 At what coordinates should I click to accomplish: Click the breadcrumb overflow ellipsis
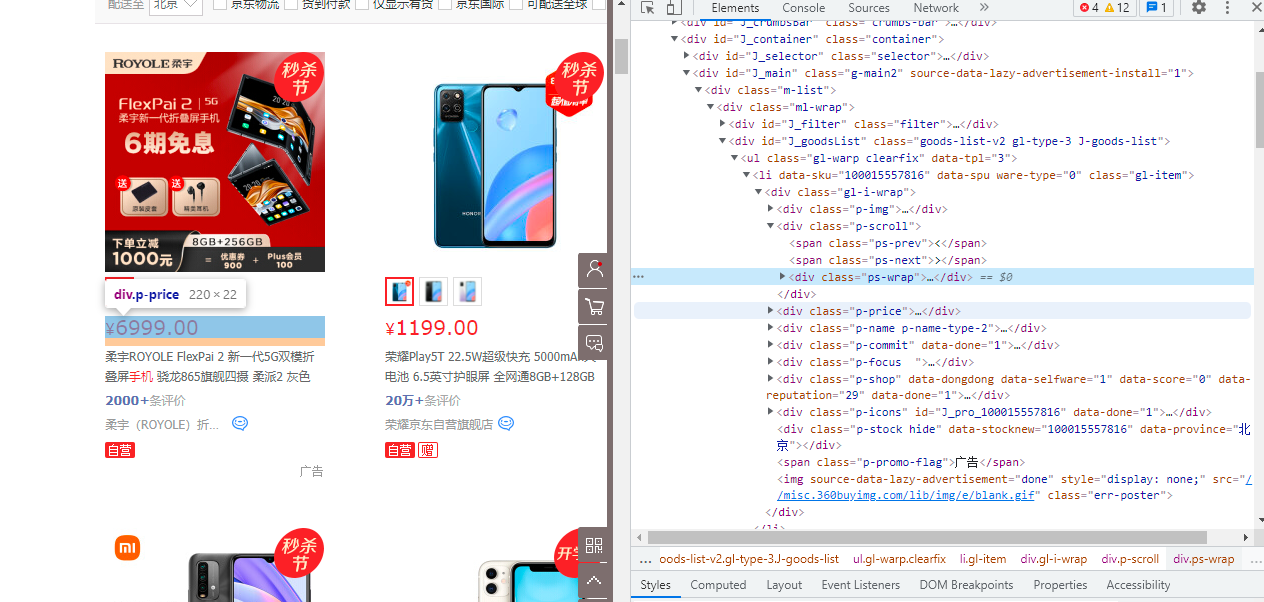[x=645, y=559]
